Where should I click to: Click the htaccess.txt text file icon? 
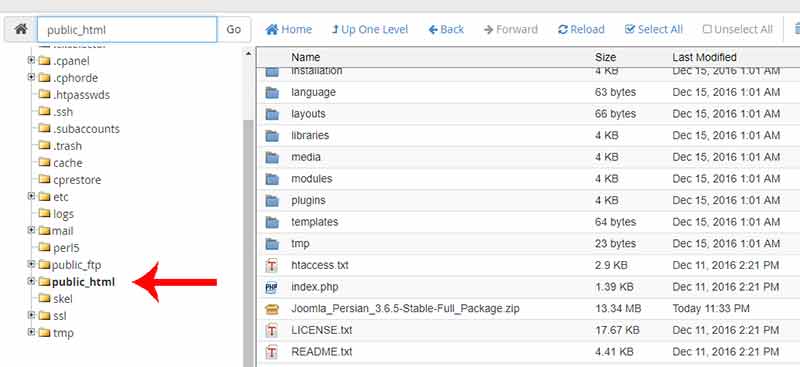272,265
